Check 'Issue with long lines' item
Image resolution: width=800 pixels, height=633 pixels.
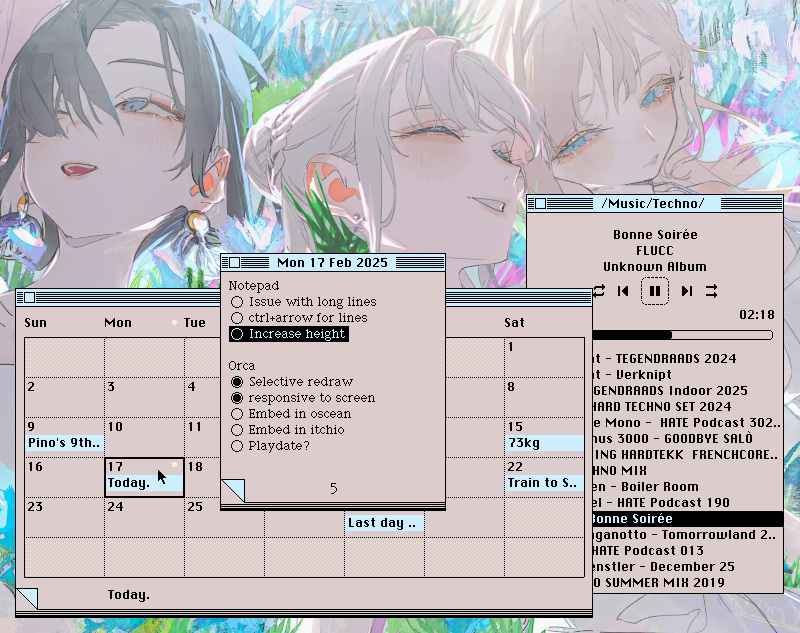point(237,302)
